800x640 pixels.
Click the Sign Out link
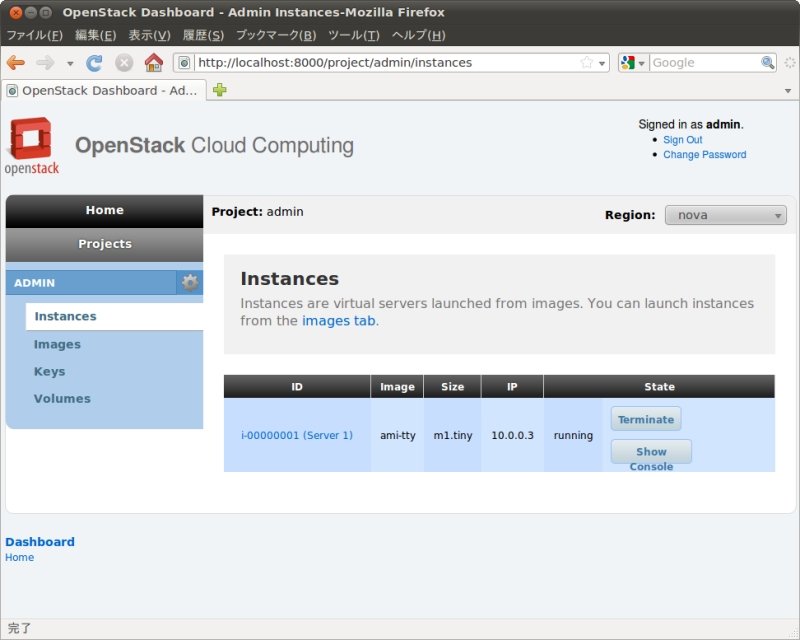click(683, 140)
